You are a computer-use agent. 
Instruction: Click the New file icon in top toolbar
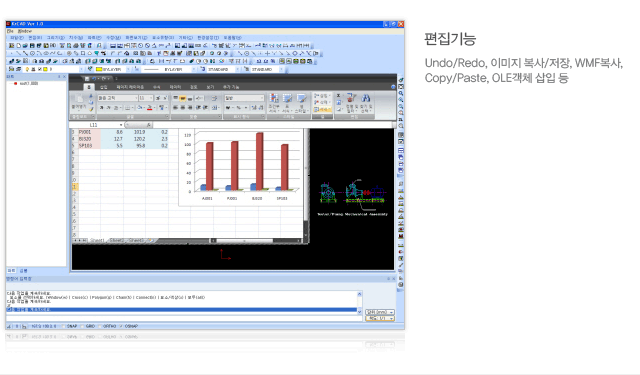(18, 46)
